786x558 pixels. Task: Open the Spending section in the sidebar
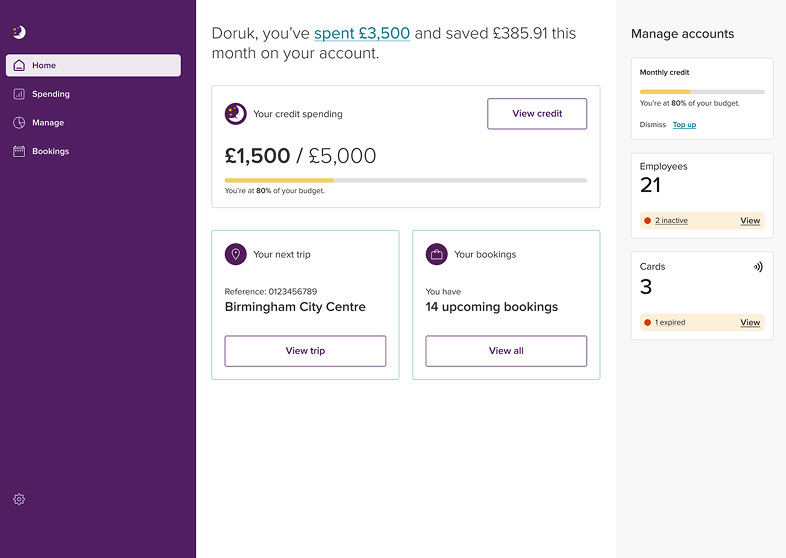click(50, 94)
